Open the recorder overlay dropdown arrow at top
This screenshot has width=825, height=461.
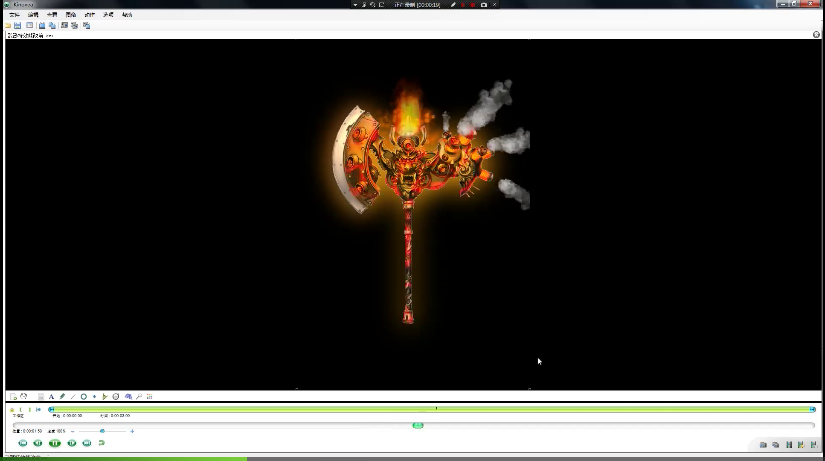(x=355, y=5)
